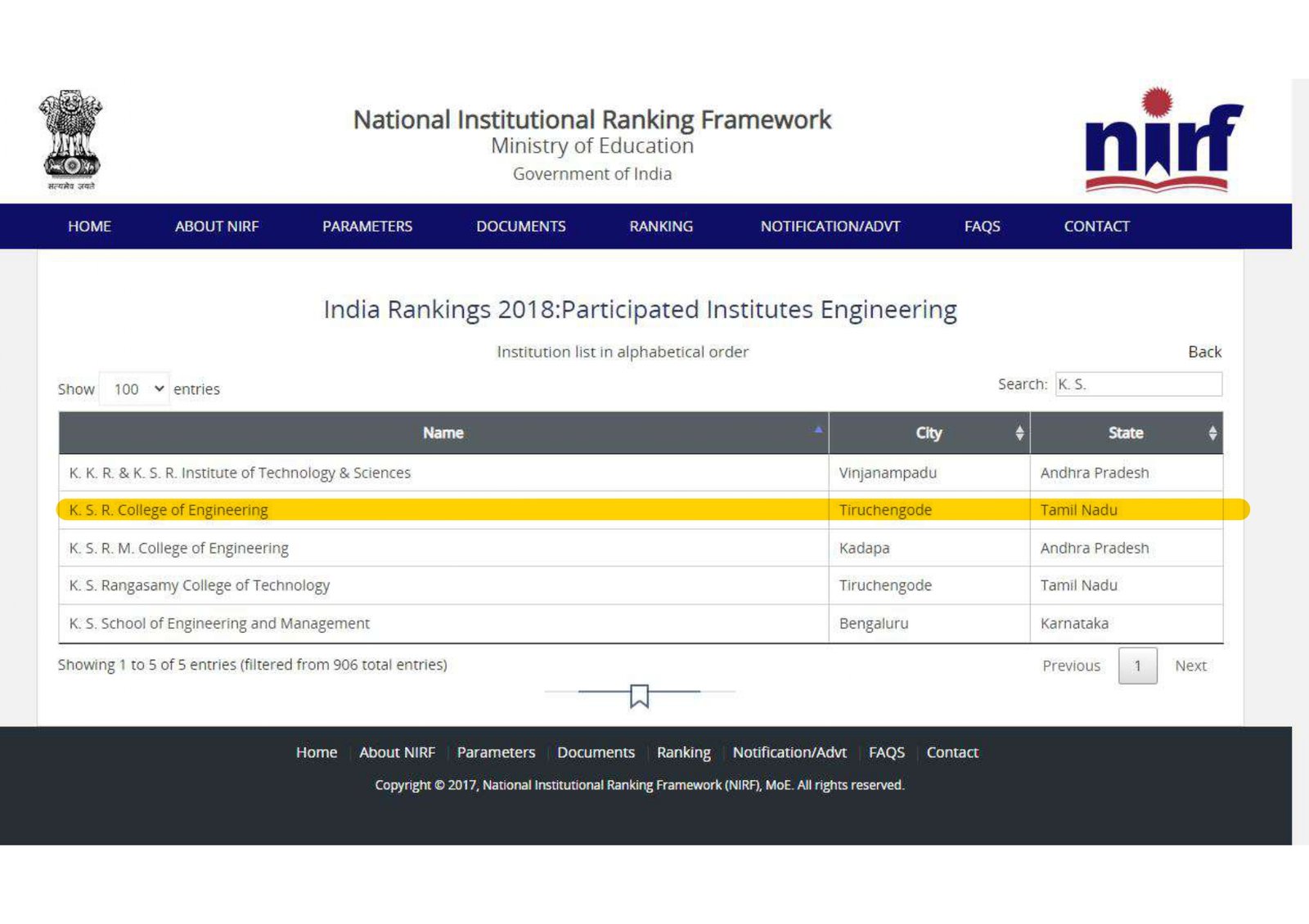The height and width of the screenshot is (924, 1309).
Task: Go to the Next page
Action: pos(1190,666)
